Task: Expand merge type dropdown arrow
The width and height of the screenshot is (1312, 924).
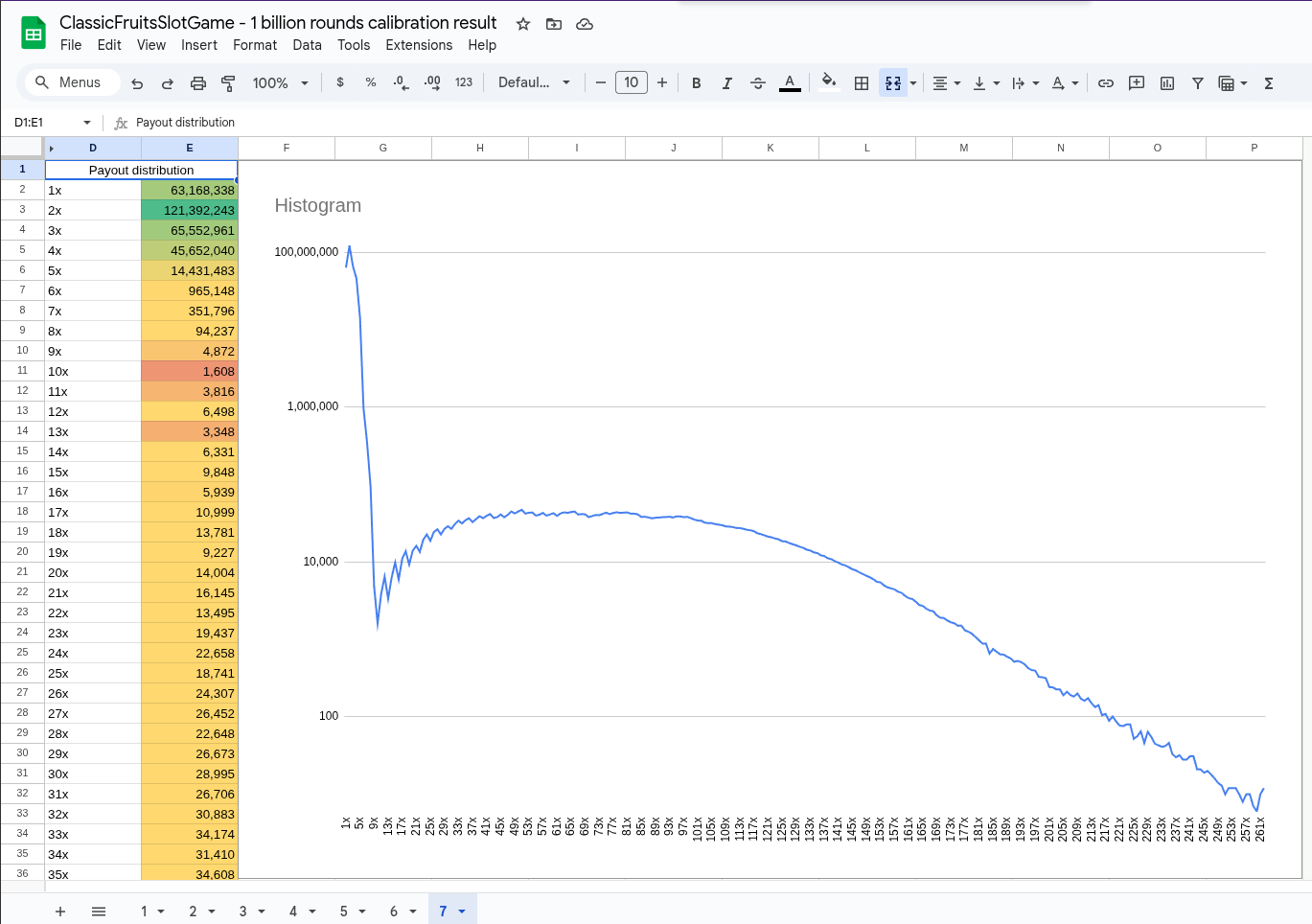Action: click(x=913, y=83)
